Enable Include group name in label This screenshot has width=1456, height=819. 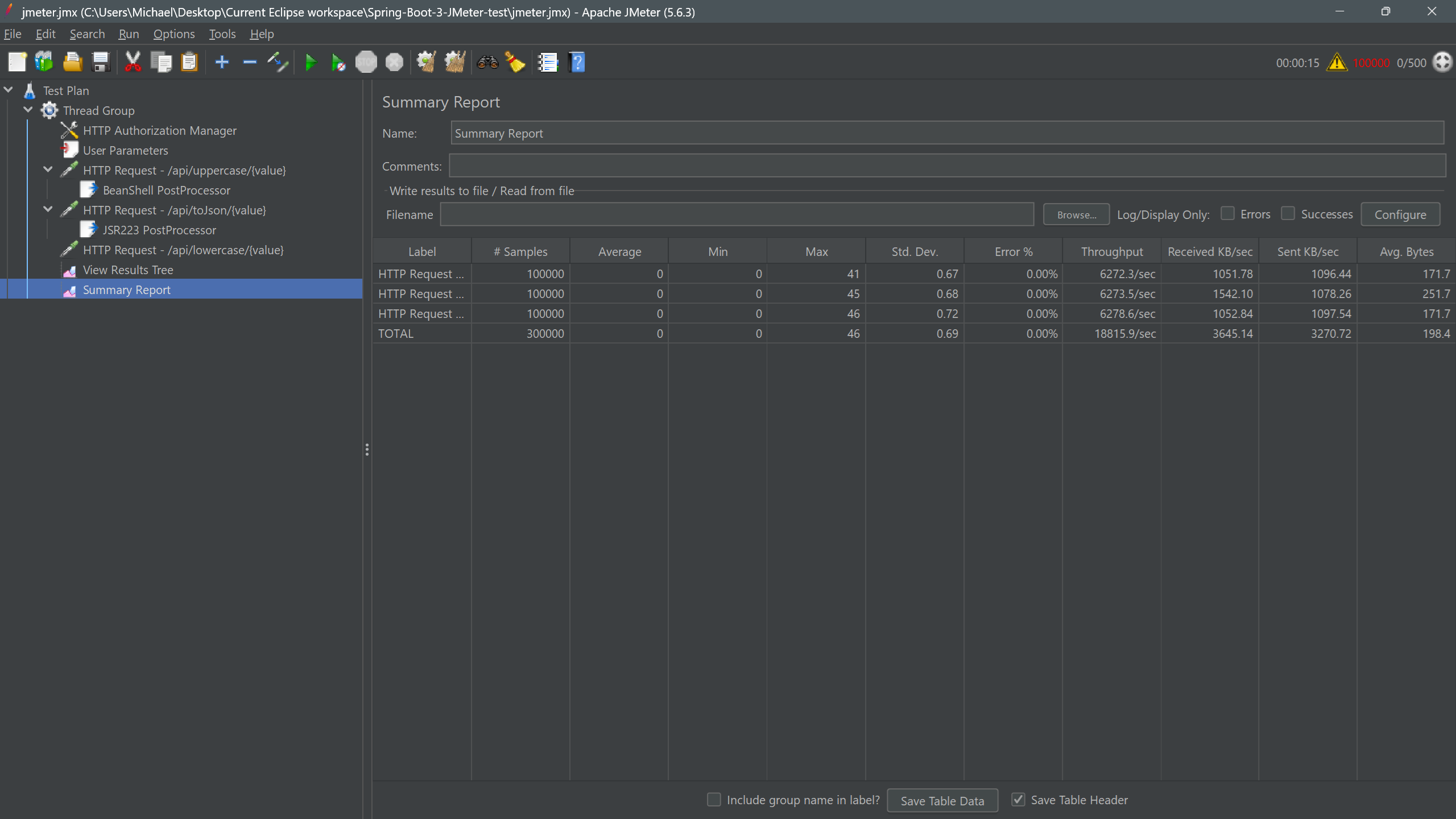pyautogui.click(x=714, y=800)
